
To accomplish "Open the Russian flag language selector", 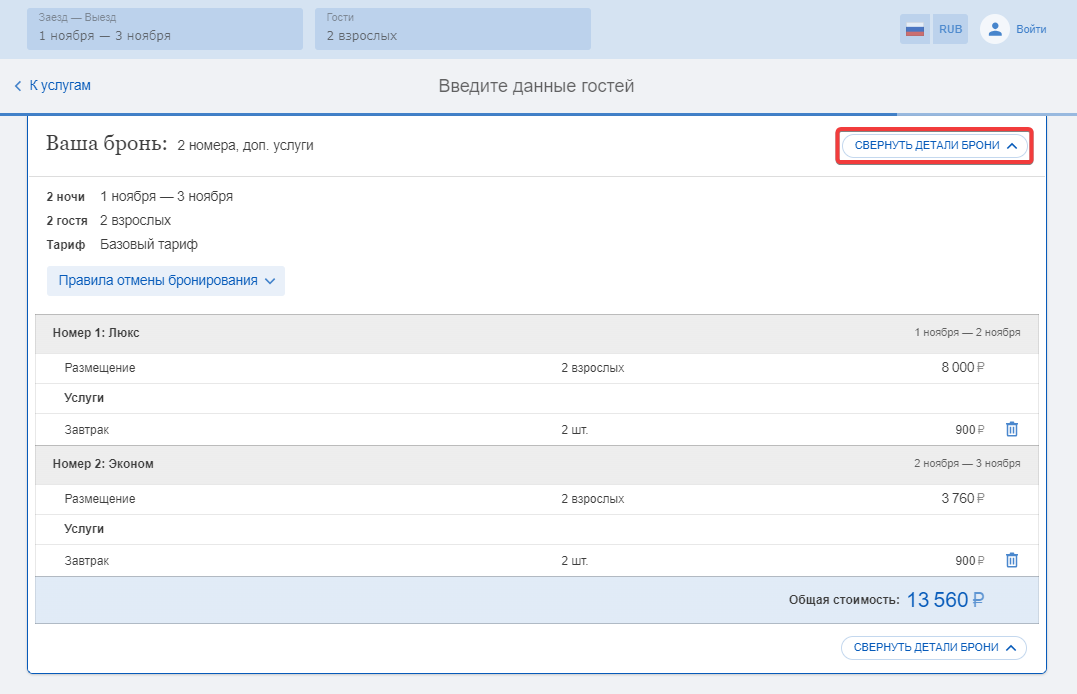I will click(915, 29).
